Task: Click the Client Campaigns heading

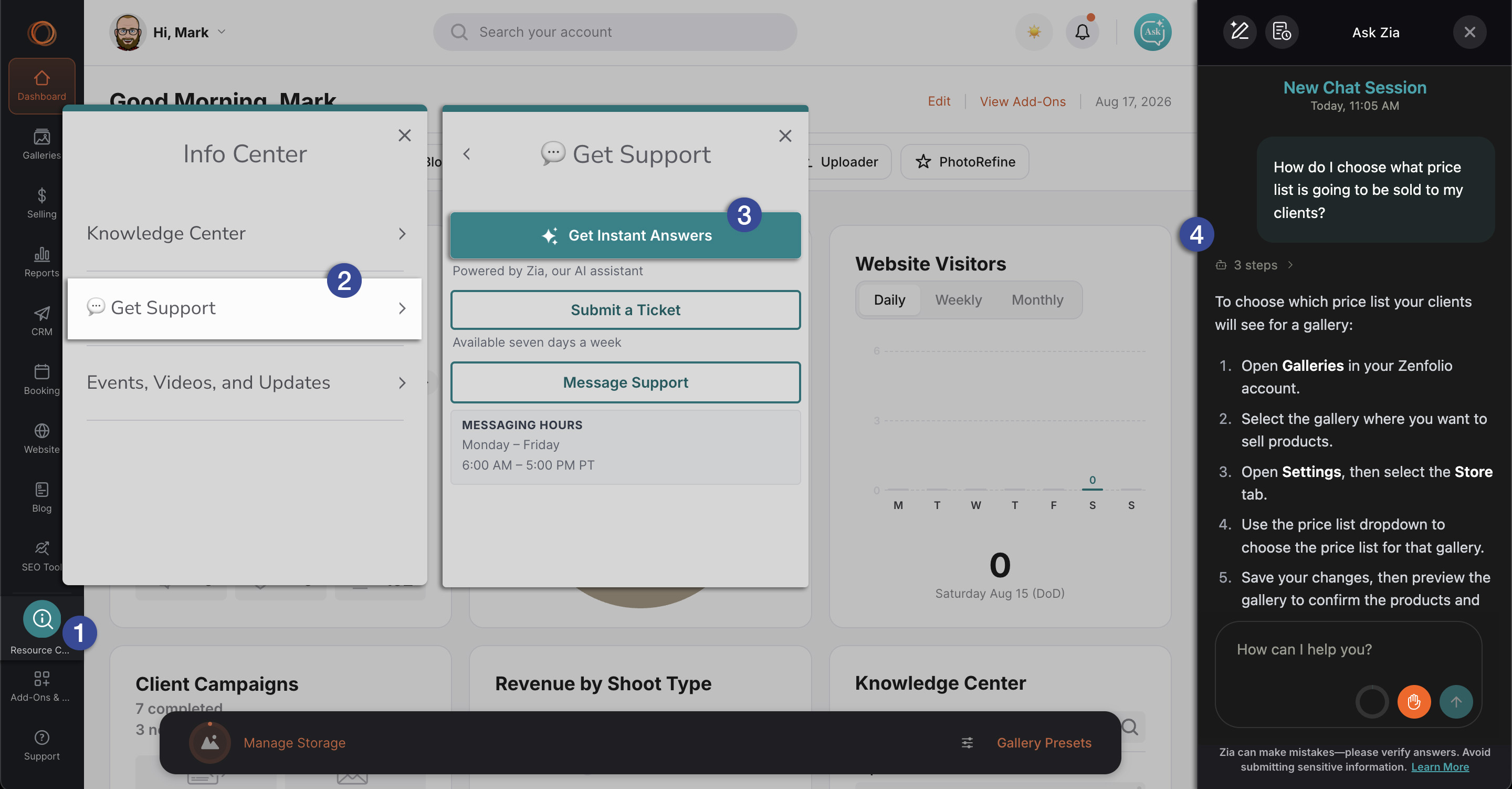Action: [x=217, y=683]
